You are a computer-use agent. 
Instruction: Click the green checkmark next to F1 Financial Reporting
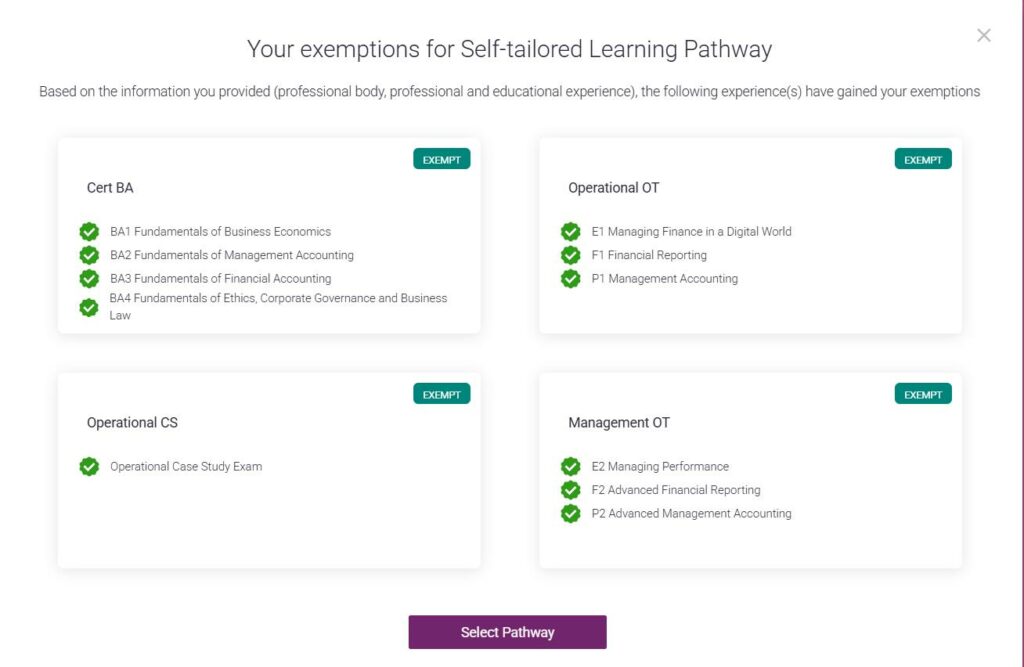pos(571,255)
